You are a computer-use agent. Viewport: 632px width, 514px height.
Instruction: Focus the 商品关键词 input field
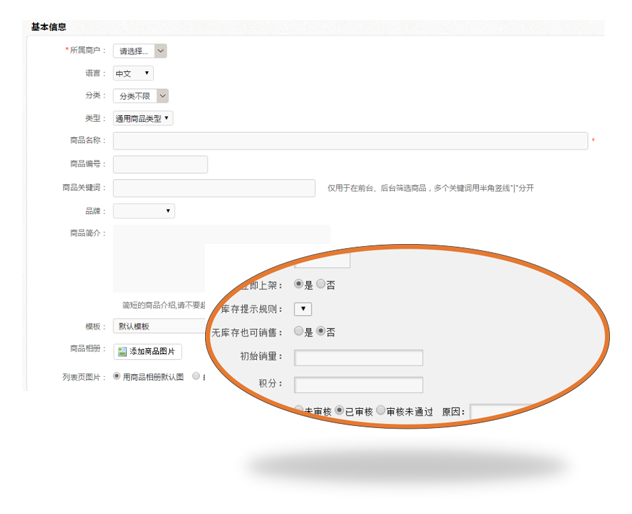tap(214, 188)
